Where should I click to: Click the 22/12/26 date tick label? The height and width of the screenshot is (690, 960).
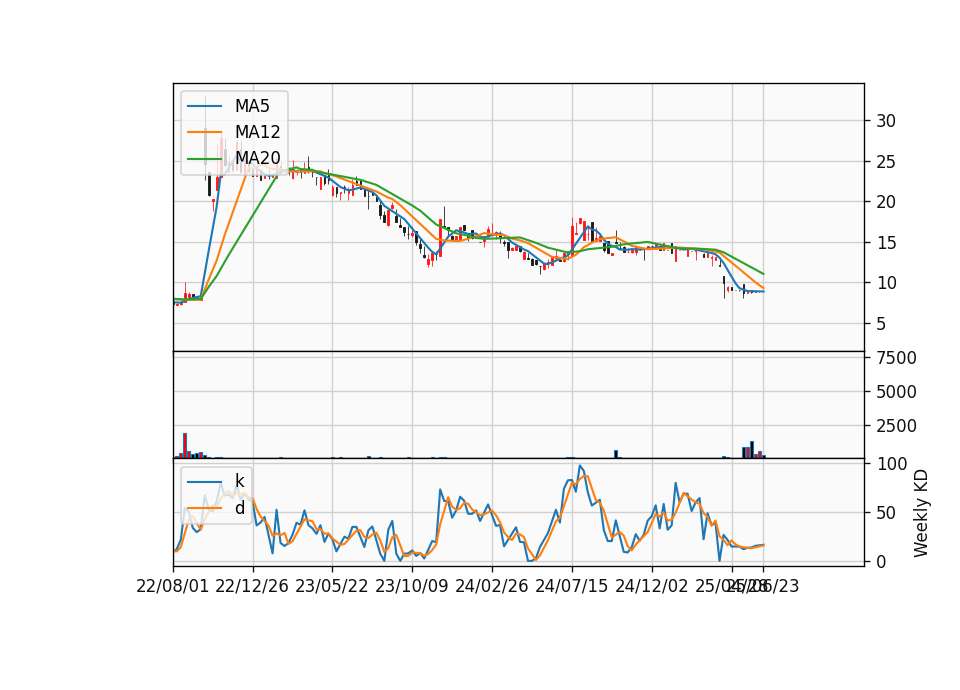(x=252, y=586)
